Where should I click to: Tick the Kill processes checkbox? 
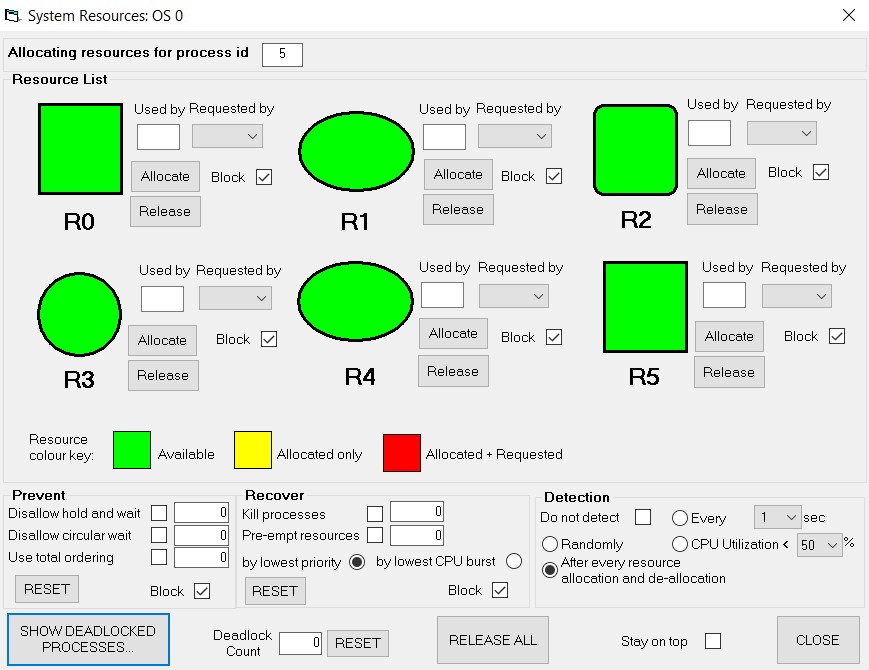click(x=375, y=513)
